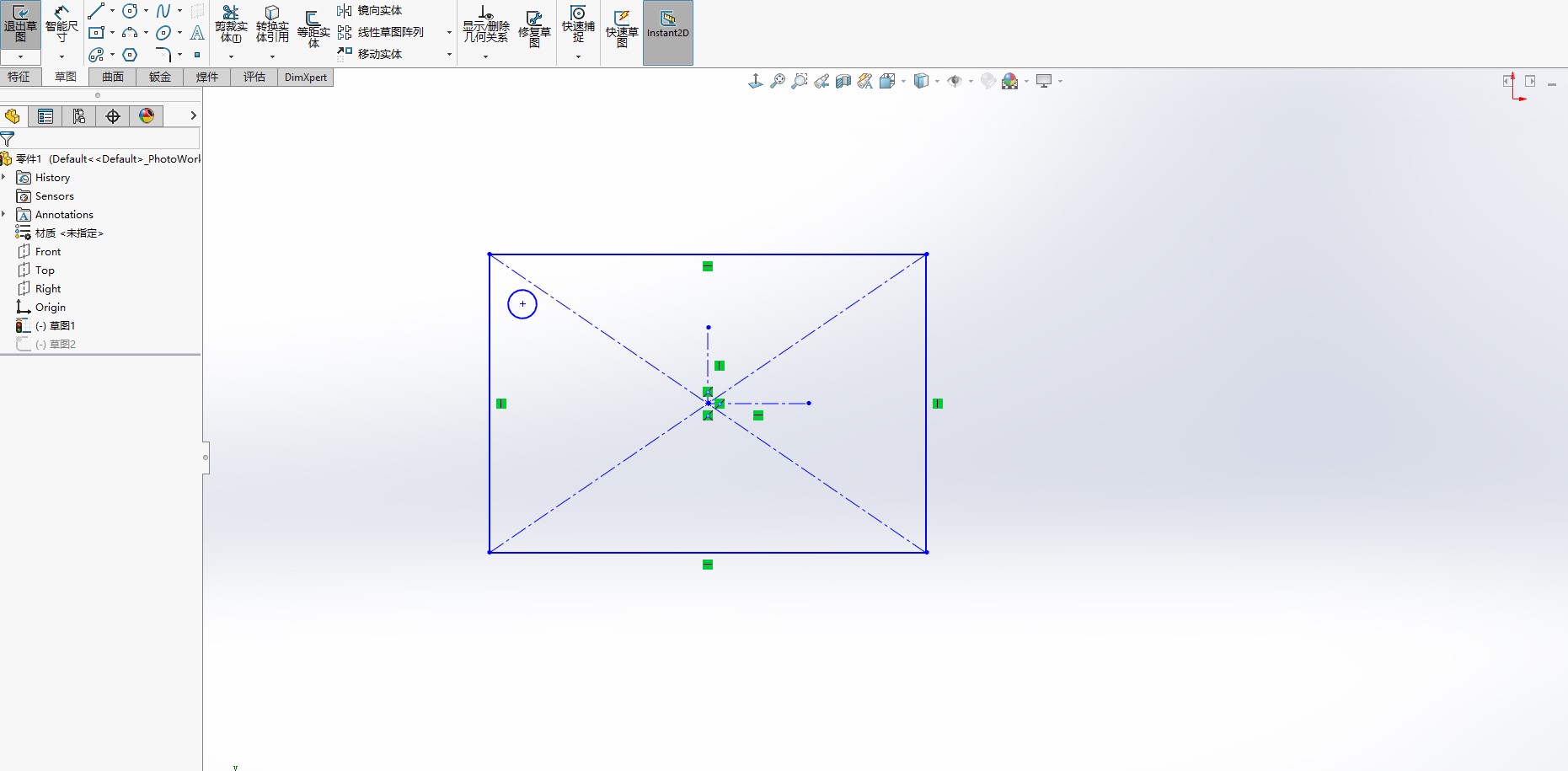1568x771 pixels.
Task: Click the Section View icon
Action: (843, 81)
